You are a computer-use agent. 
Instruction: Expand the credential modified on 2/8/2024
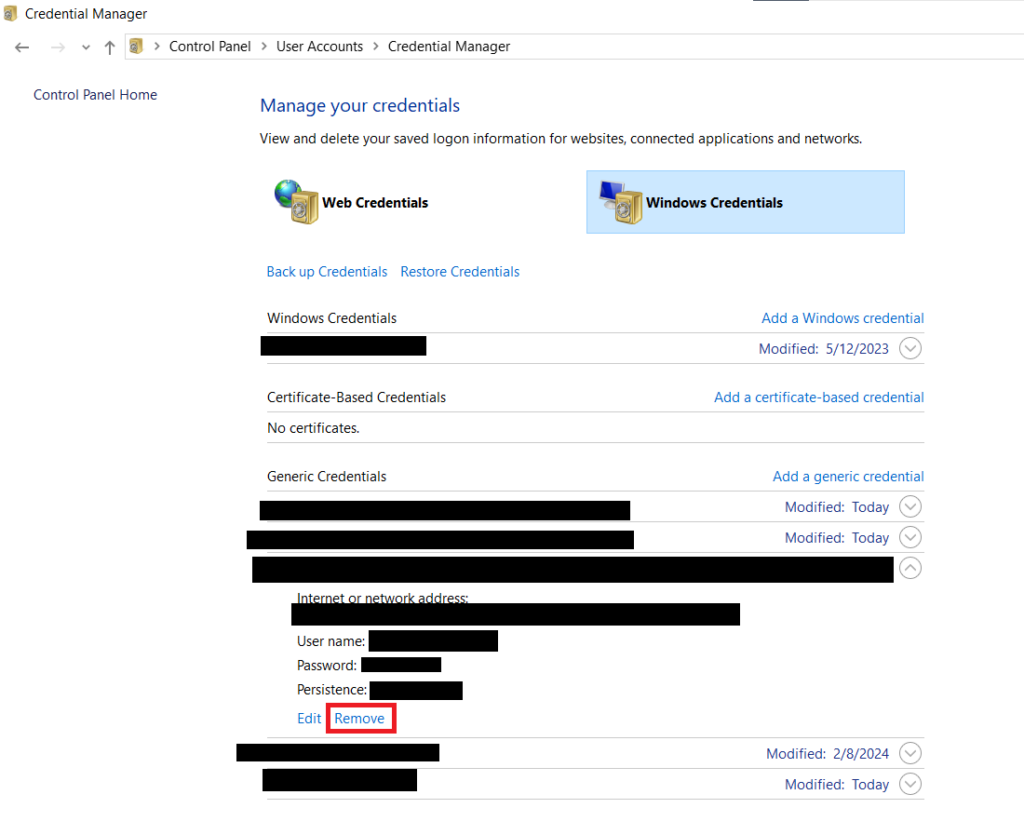tap(909, 752)
